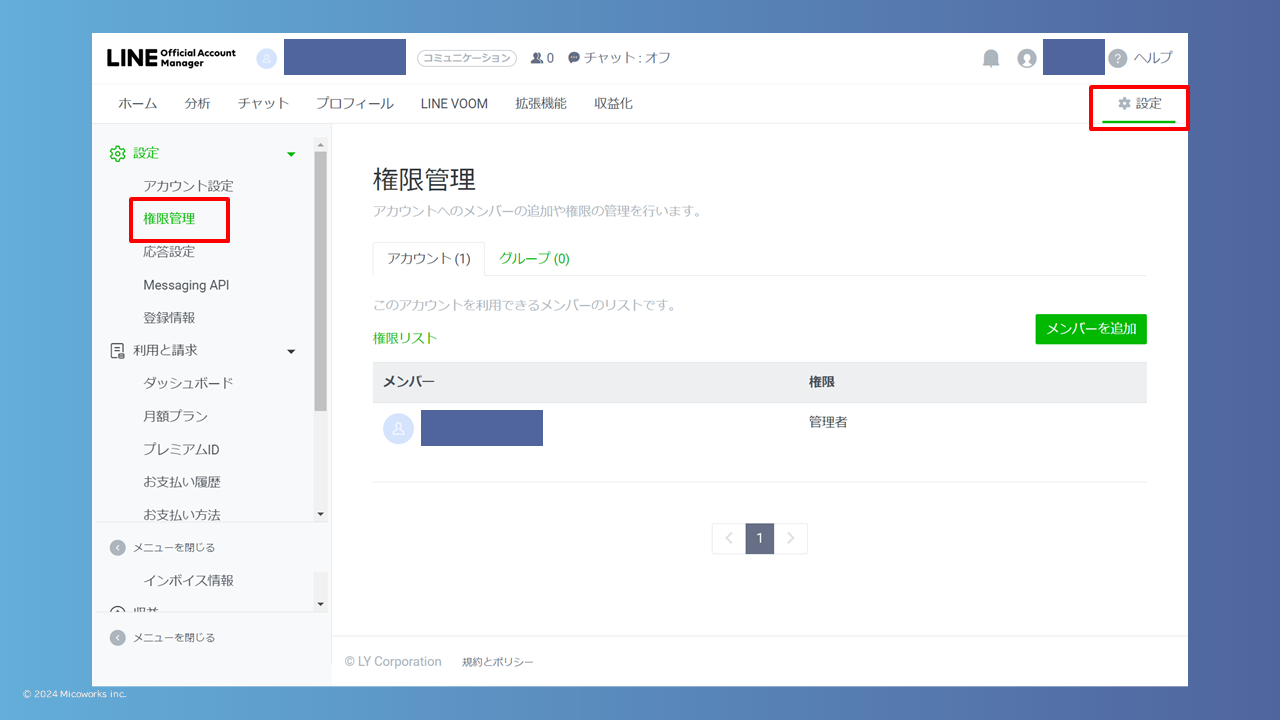The height and width of the screenshot is (720, 1280).
Task: Open the チャット tab
Action: [x=263, y=103]
